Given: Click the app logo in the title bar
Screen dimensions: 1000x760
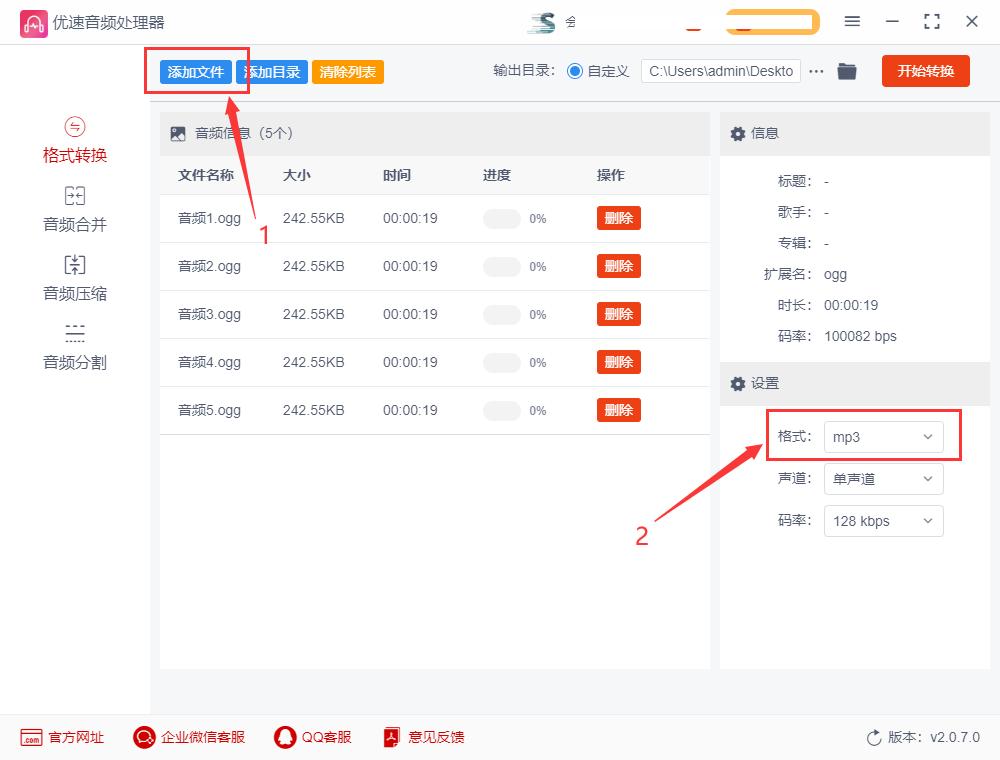Looking at the screenshot, I should point(33,21).
